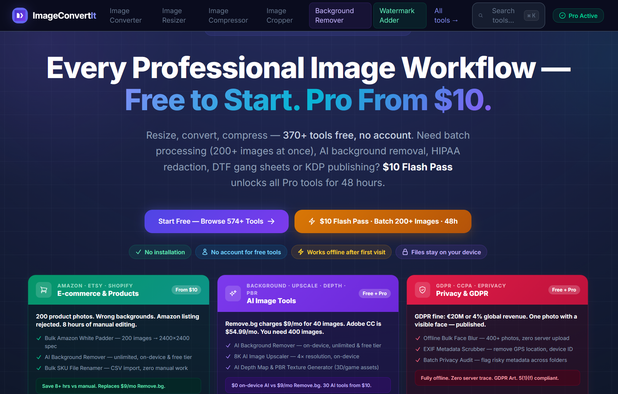Open the E-commerce & Products card heading

coord(98,294)
